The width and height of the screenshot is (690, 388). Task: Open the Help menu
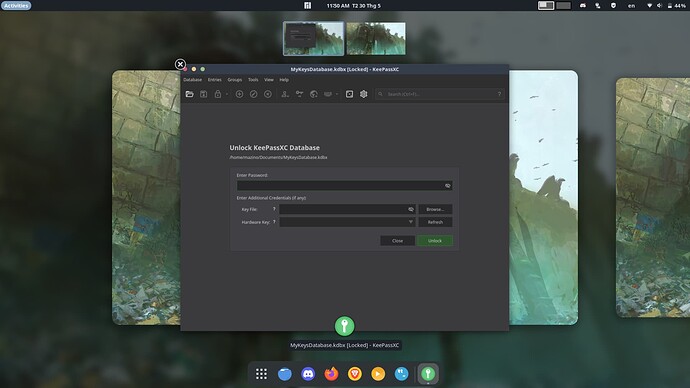284,80
